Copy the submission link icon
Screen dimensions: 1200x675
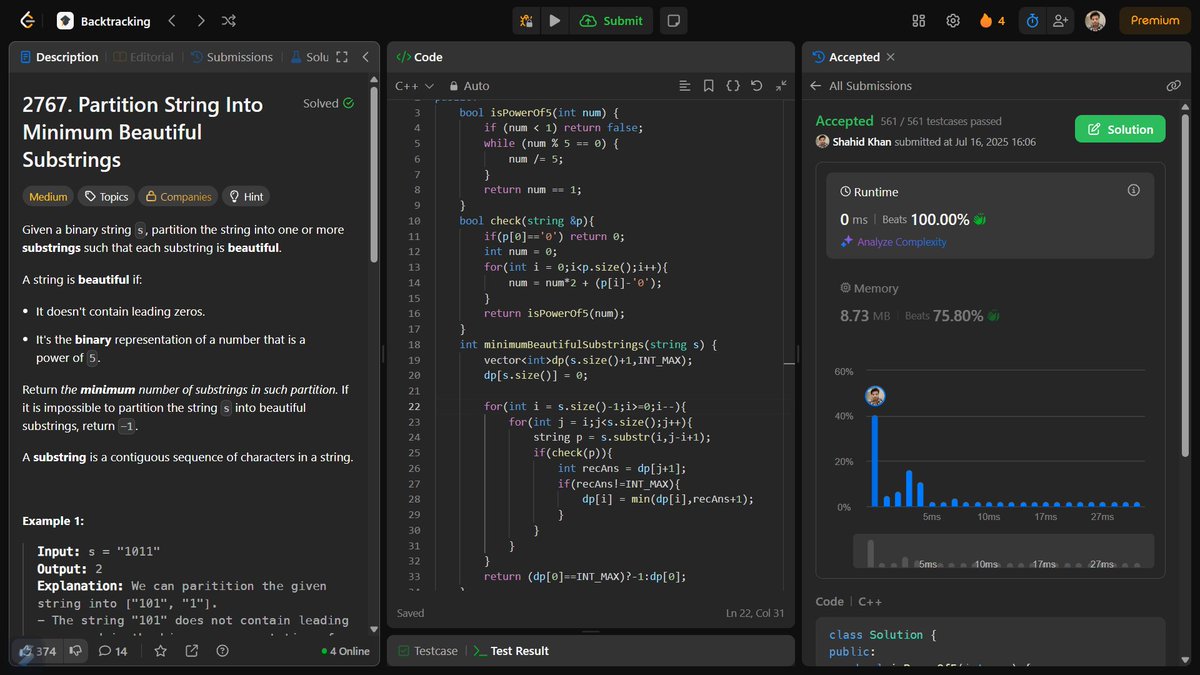point(1173,86)
